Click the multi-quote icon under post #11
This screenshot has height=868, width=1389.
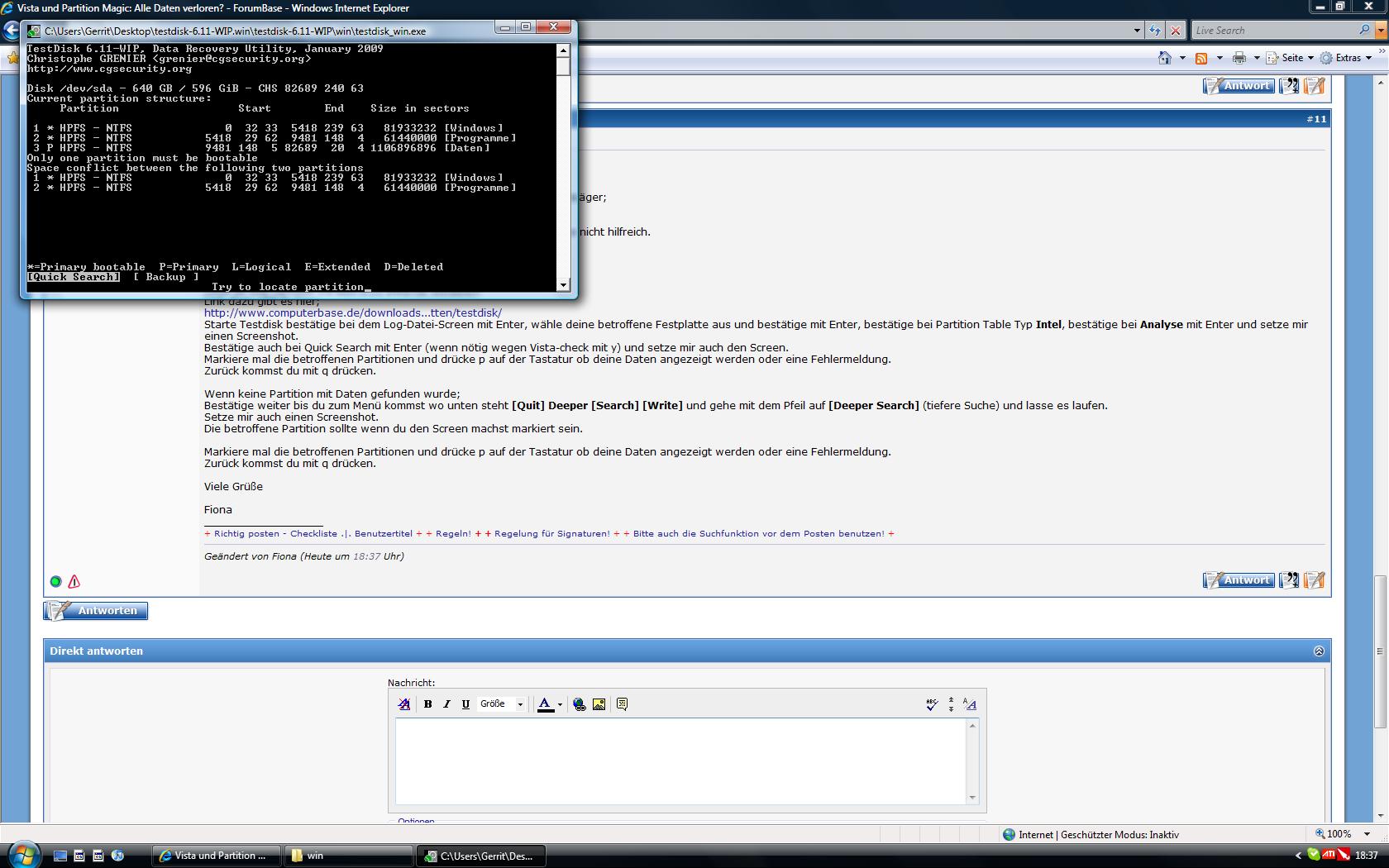coord(1289,580)
